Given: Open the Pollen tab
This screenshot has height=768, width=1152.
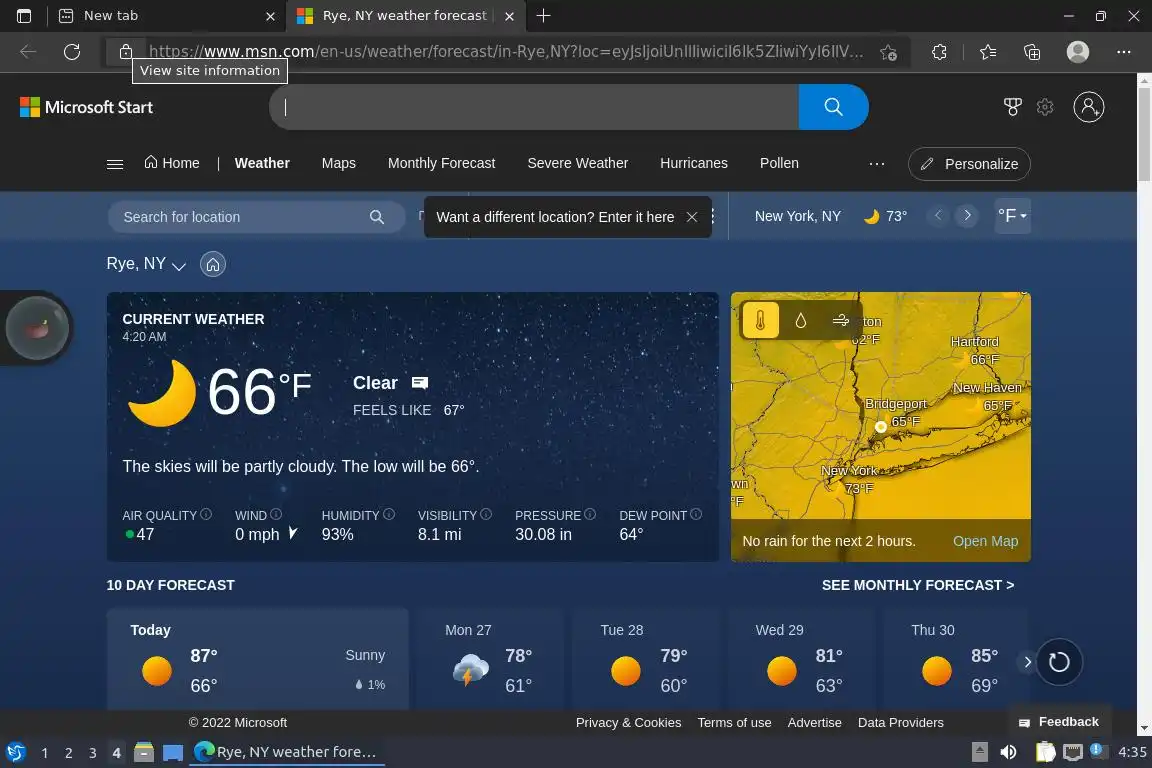Looking at the screenshot, I should click(779, 163).
